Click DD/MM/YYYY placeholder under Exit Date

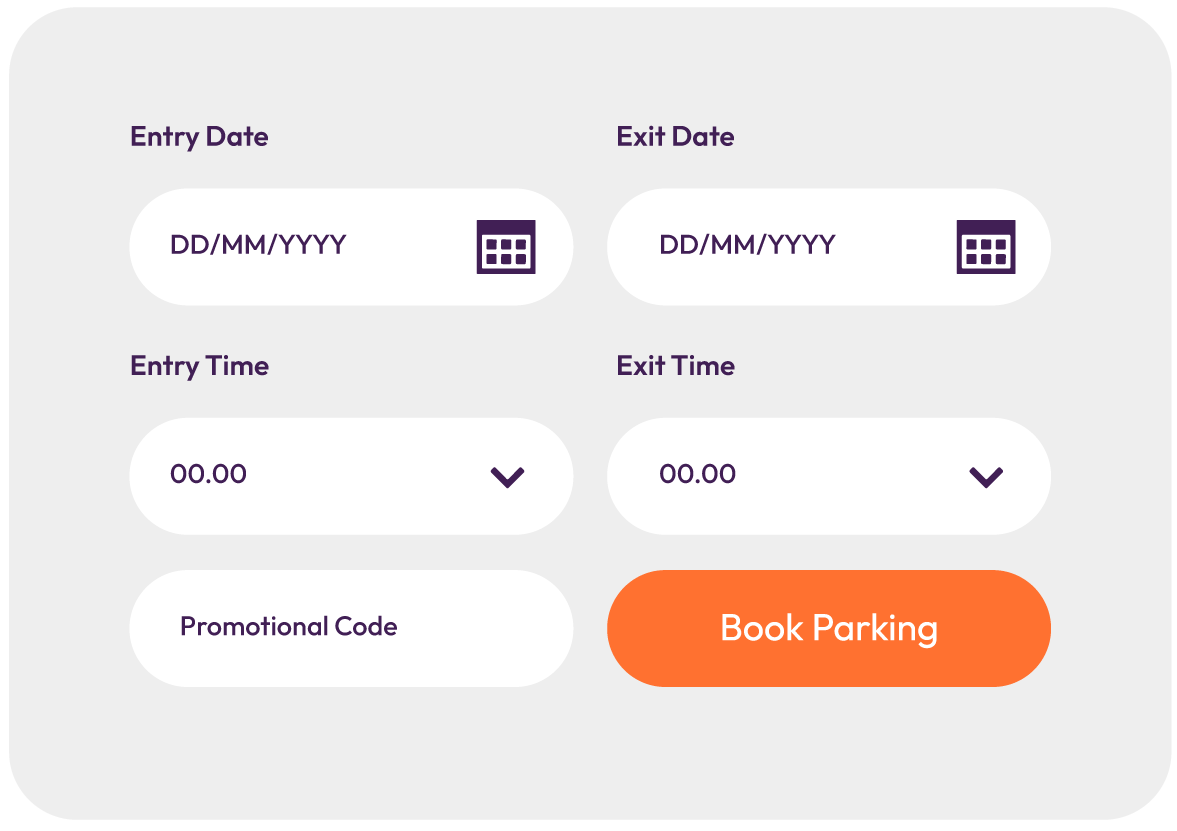click(x=747, y=245)
